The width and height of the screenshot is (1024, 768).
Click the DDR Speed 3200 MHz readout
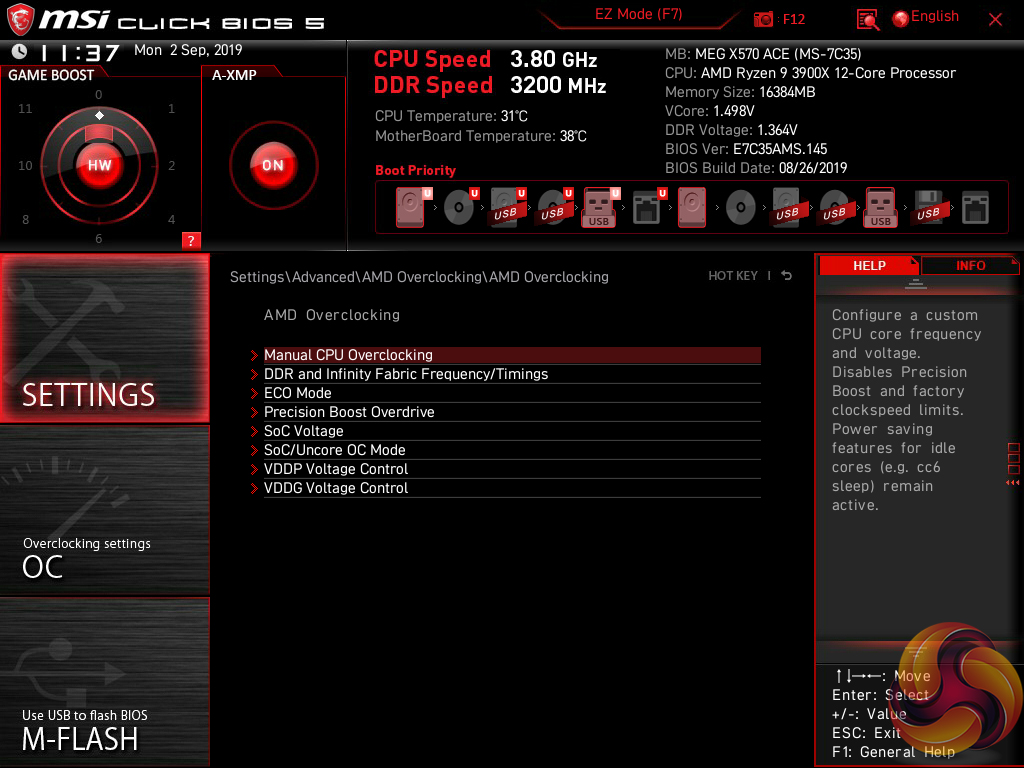click(x=490, y=86)
